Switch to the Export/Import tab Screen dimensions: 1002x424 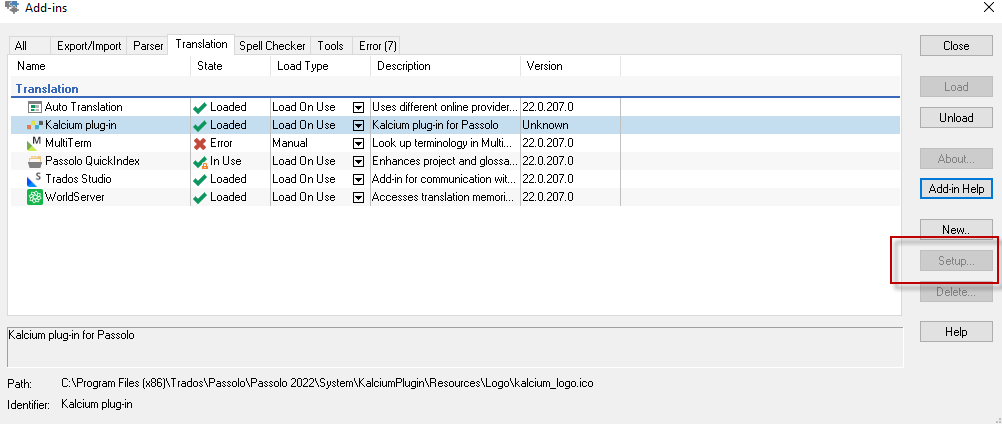point(89,45)
